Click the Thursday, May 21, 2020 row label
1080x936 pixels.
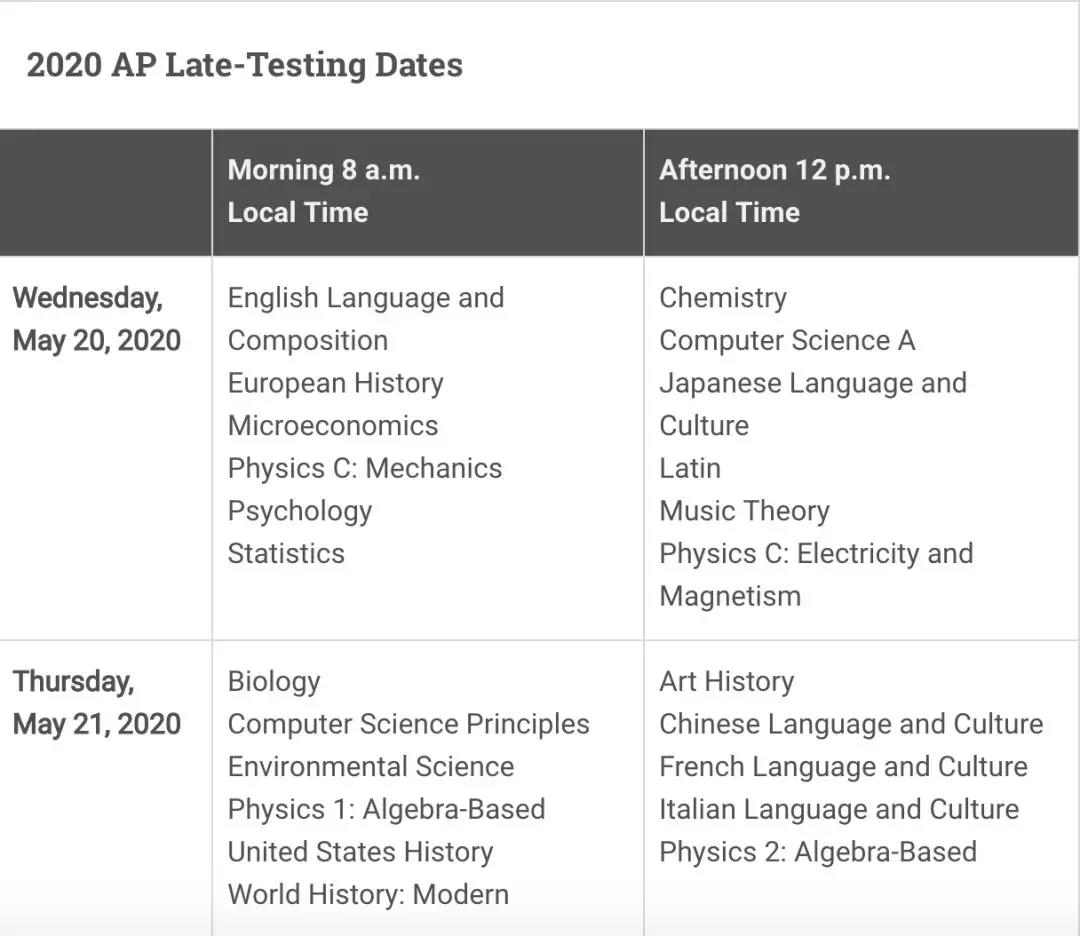click(x=96, y=703)
